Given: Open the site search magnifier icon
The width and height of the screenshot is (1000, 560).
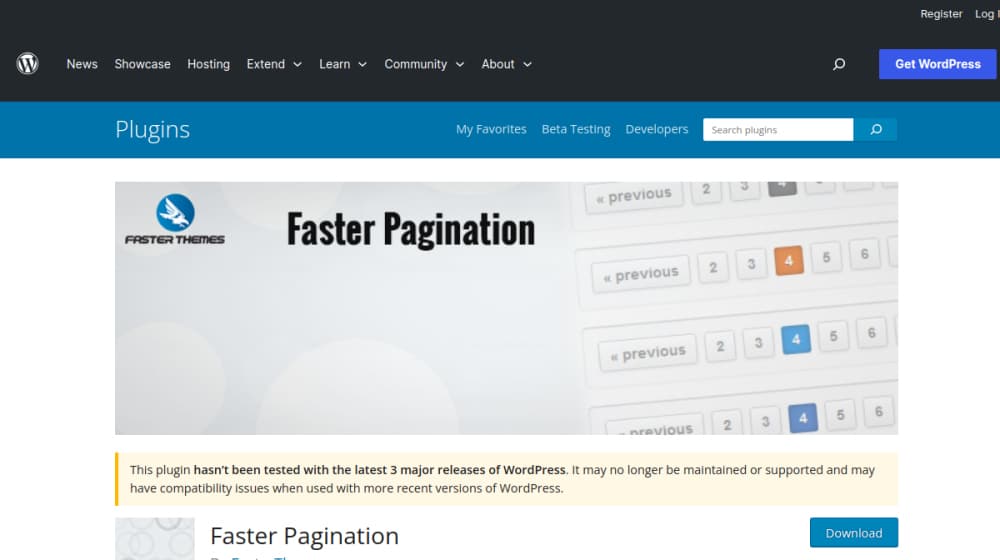Looking at the screenshot, I should pos(839,64).
